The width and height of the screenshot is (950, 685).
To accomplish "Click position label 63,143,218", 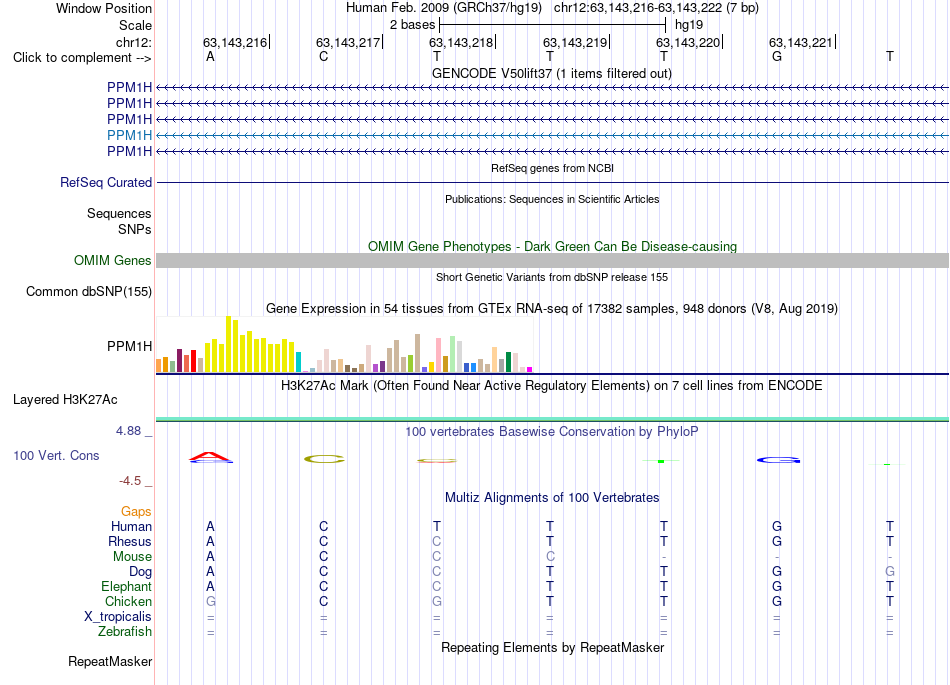I will 461,42.
